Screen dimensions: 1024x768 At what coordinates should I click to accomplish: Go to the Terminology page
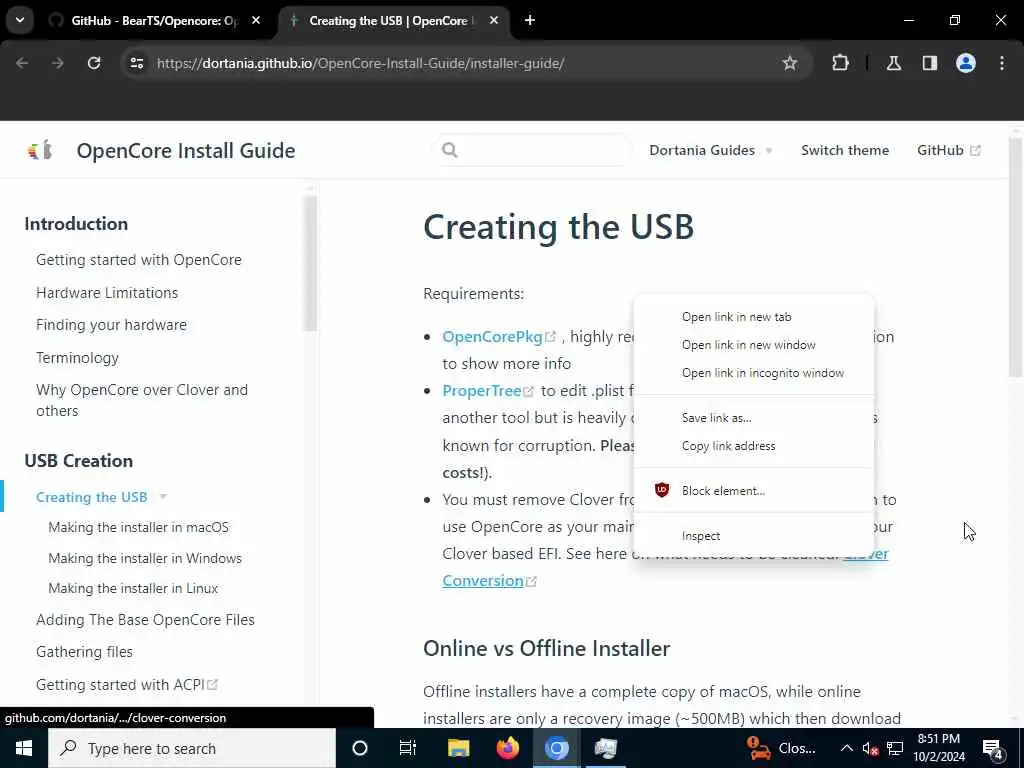77,358
